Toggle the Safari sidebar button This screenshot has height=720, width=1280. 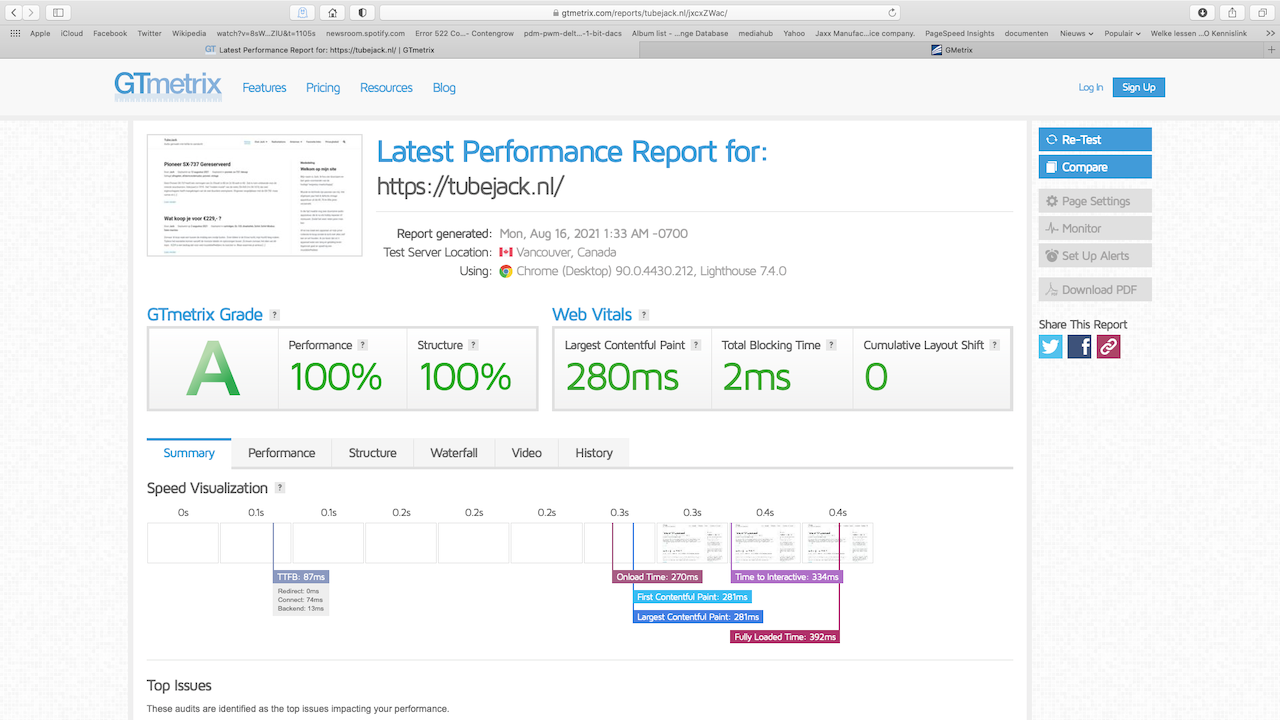point(58,12)
